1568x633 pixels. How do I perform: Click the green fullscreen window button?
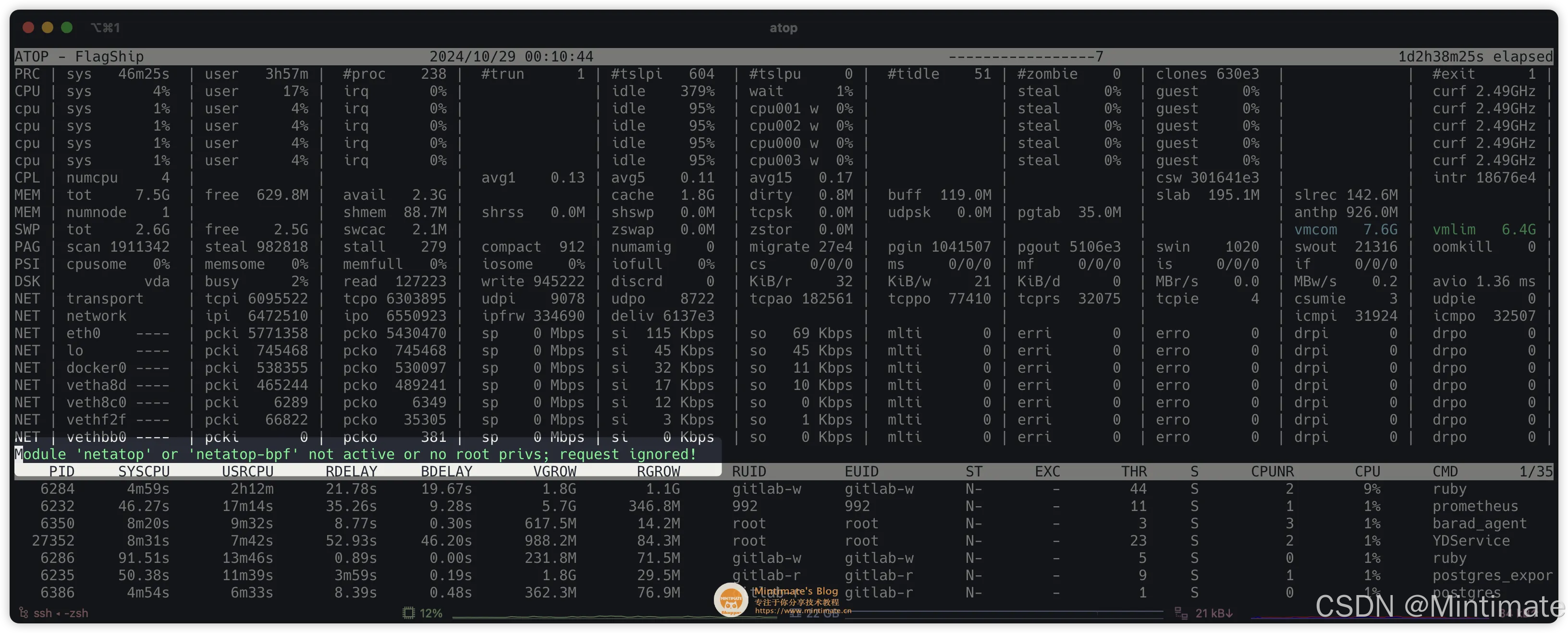click(67, 27)
